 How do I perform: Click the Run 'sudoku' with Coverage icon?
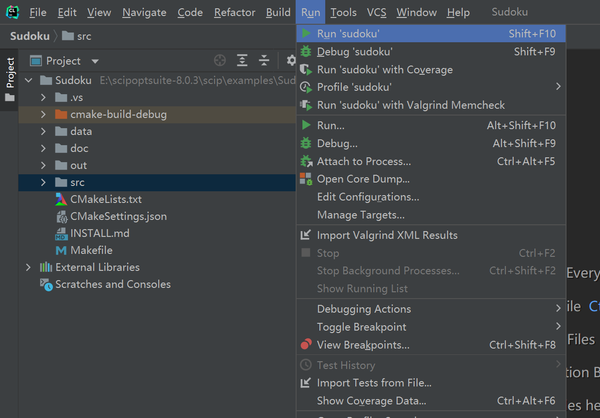click(306, 70)
